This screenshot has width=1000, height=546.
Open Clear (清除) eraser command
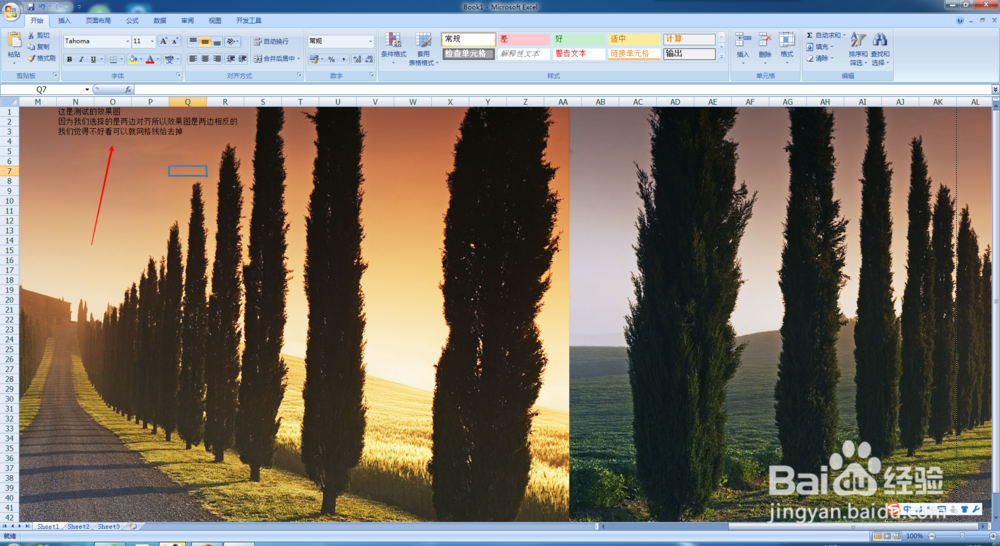819,58
